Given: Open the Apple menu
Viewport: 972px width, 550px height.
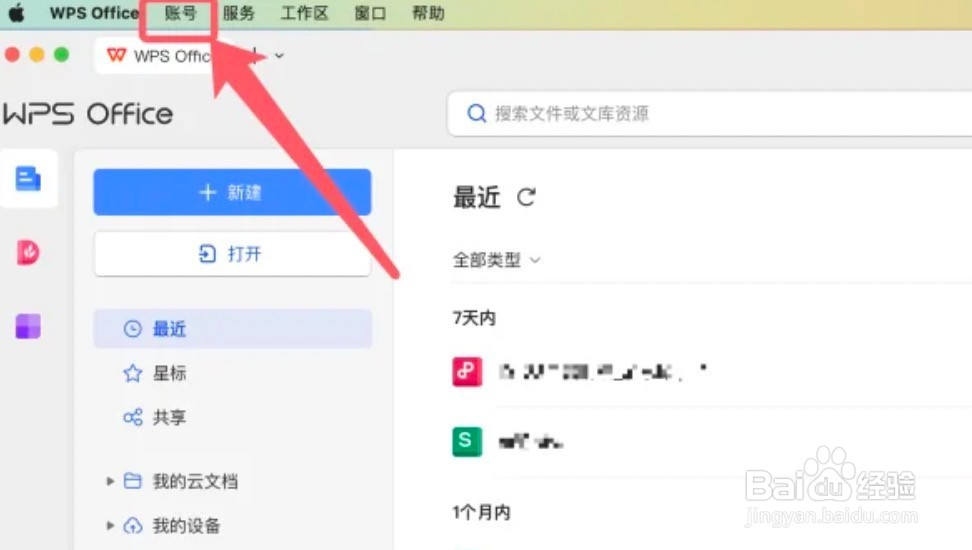Looking at the screenshot, I should pyautogui.click(x=16, y=13).
